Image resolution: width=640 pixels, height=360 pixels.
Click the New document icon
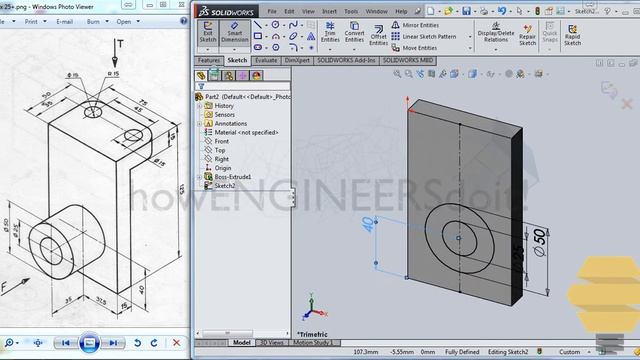pos(431,11)
